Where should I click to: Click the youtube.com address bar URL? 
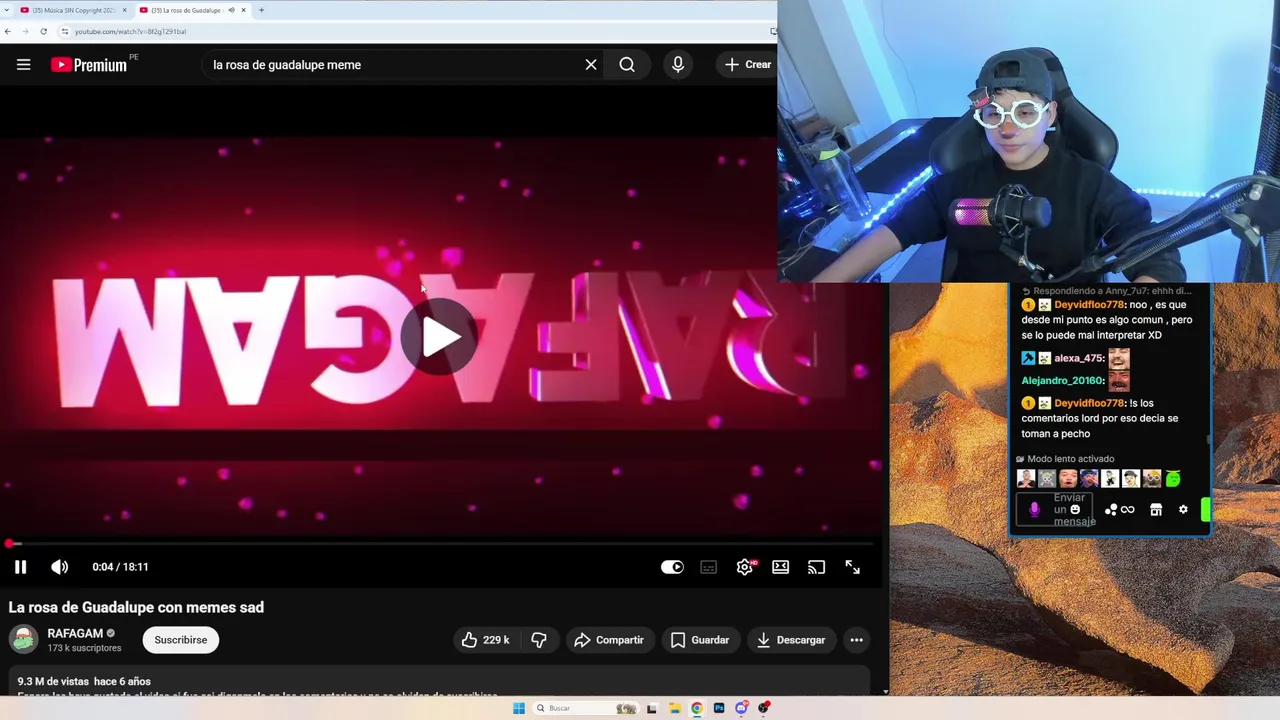130,31
